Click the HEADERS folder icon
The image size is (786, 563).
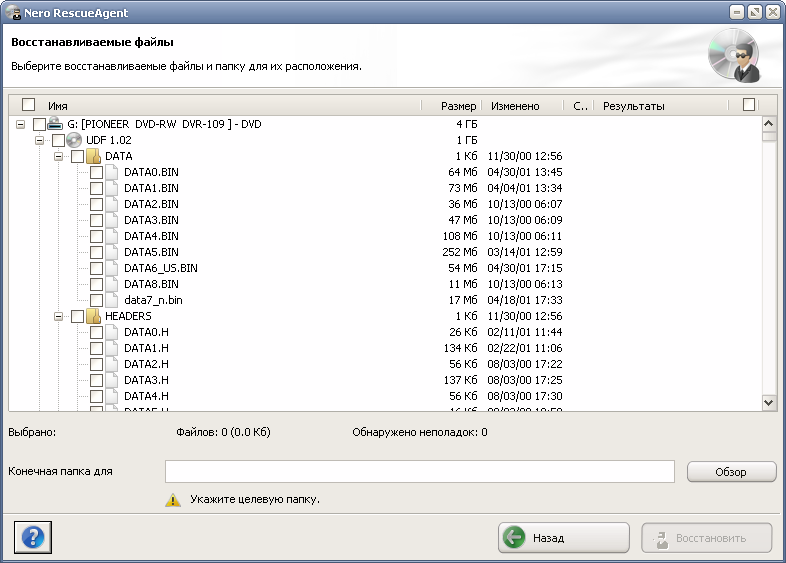coord(94,316)
